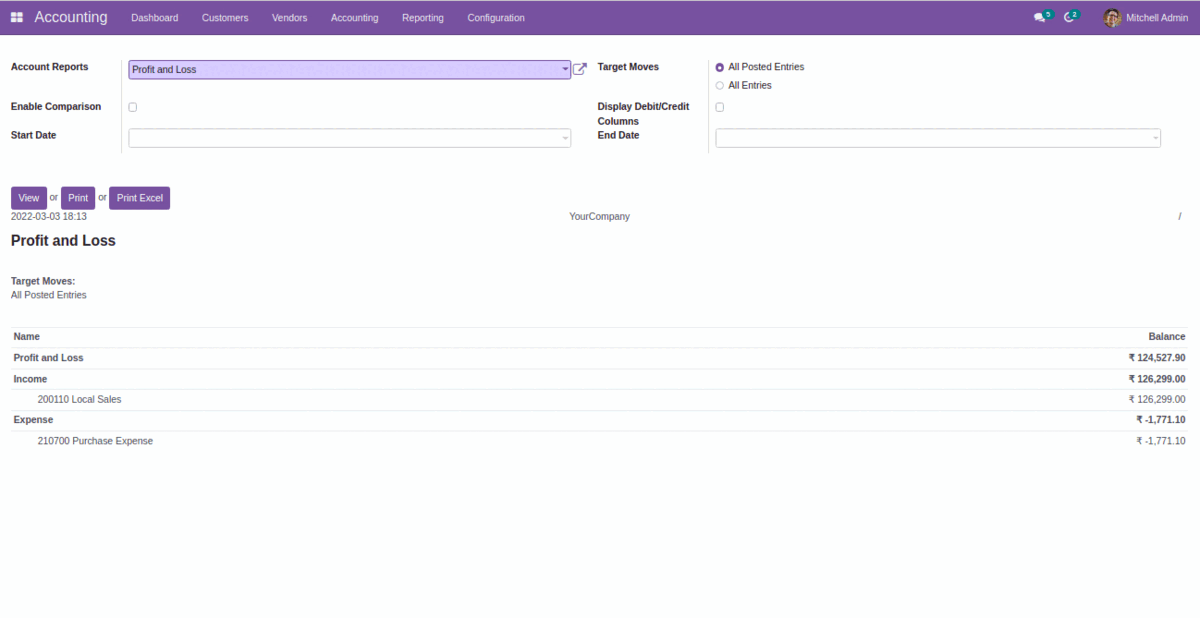Click the Print Excel button
Image resolution: width=1200 pixels, height=618 pixels.
tap(139, 198)
